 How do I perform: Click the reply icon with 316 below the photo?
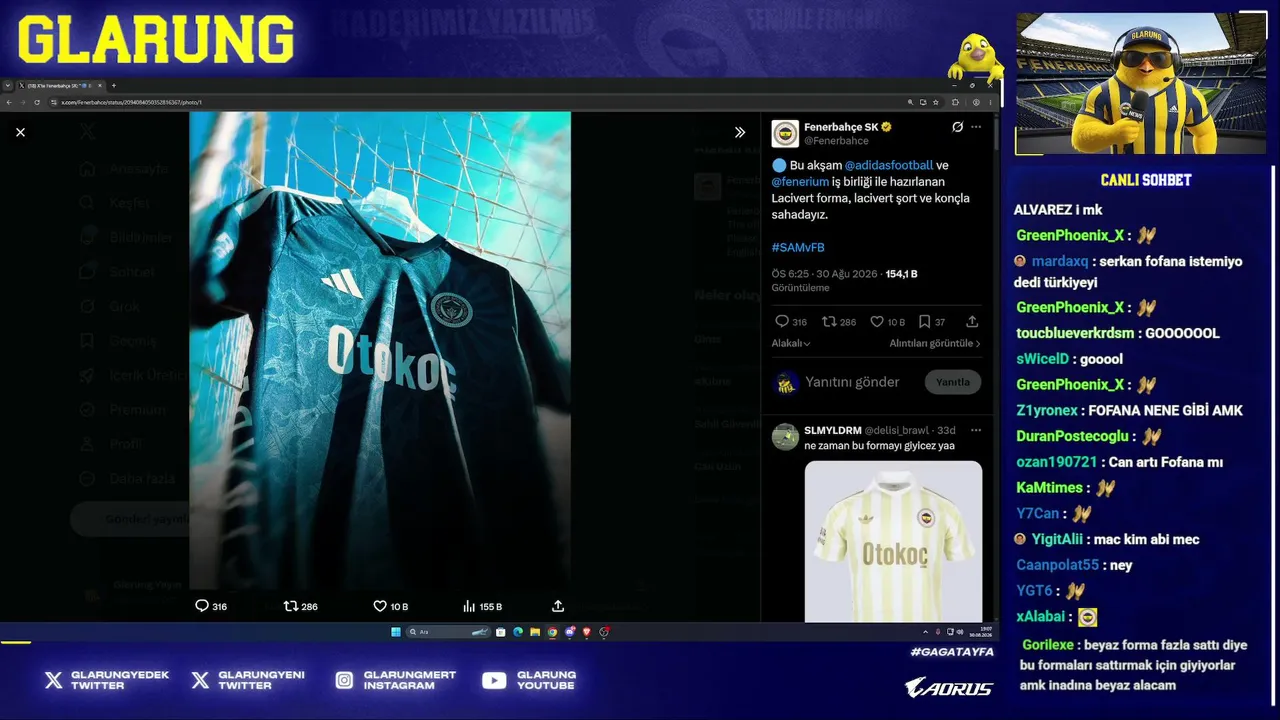click(202, 606)
